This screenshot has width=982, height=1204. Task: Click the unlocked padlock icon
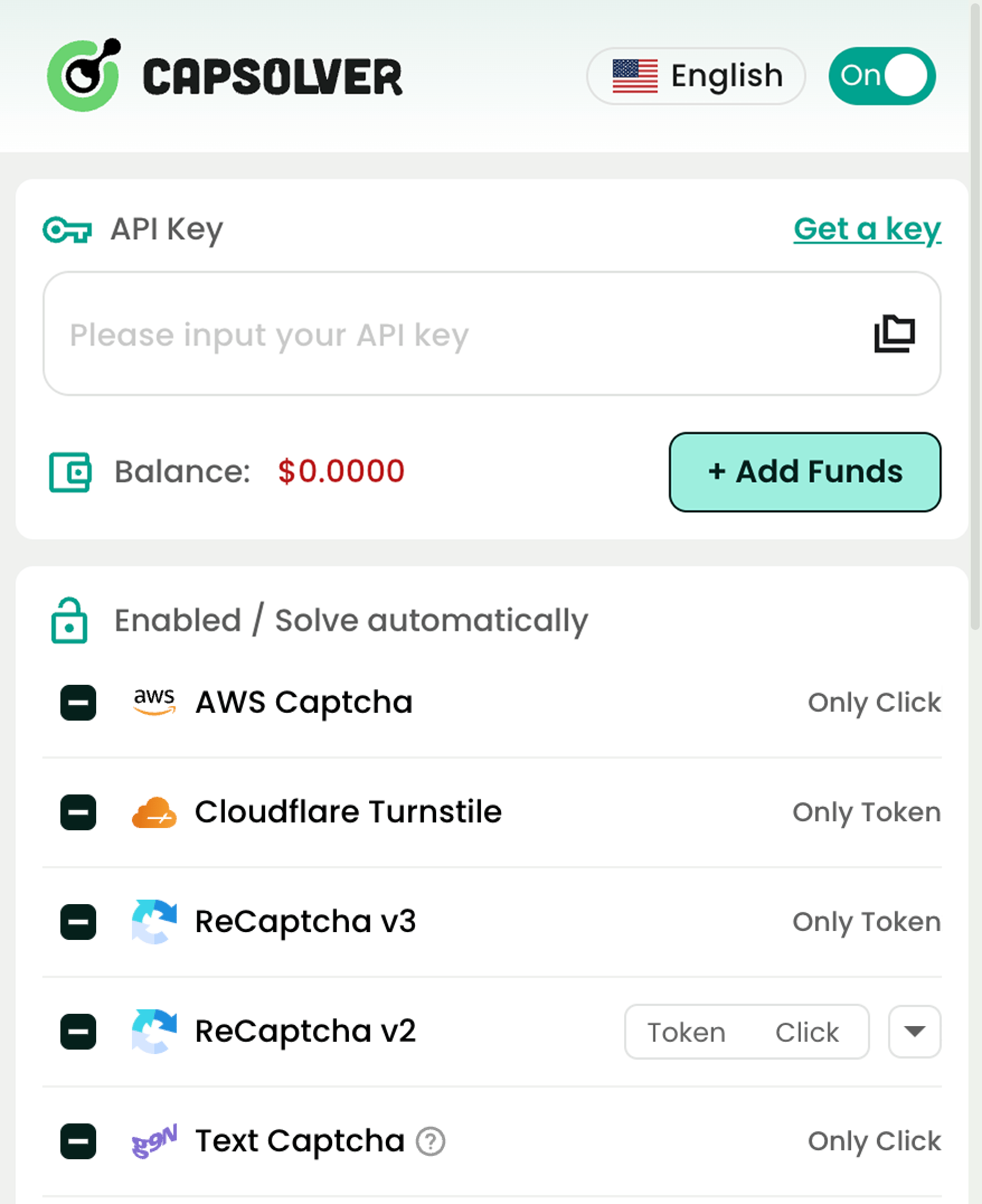pyautogui.click(x=69, y=620)
